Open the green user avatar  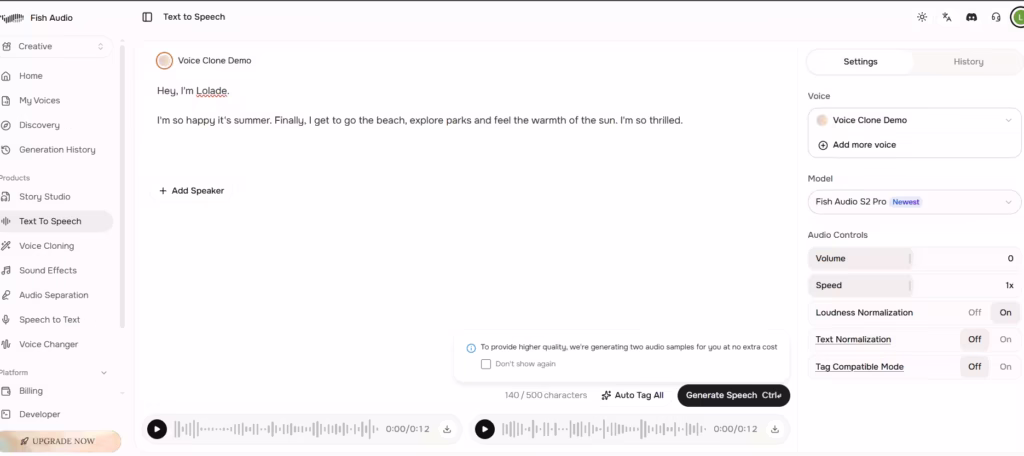(1017, 17)
